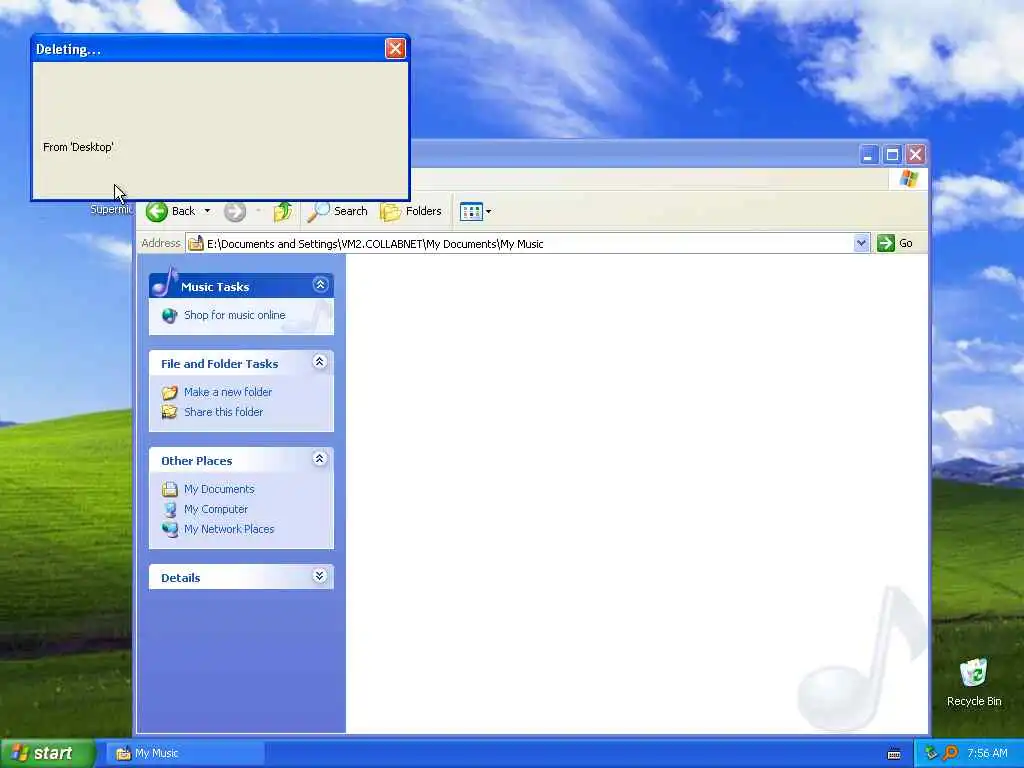Click the Share this folder icon
The image size is (1024, 768).
170,412
